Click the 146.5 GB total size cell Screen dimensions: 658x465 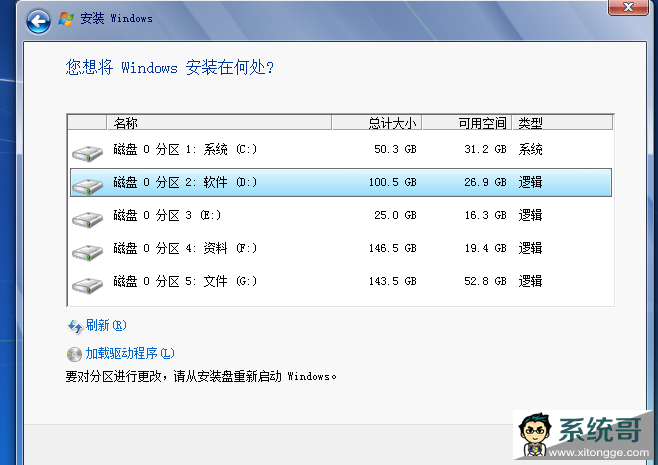[x=392, y=248]
